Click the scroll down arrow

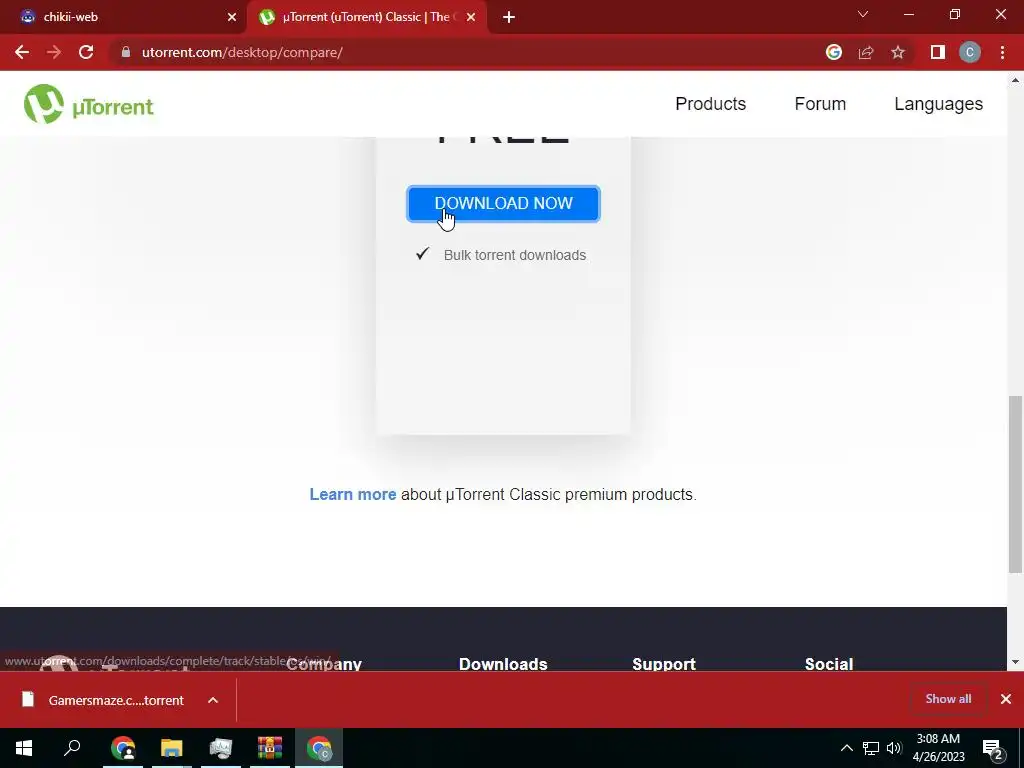coord(1015,662)
